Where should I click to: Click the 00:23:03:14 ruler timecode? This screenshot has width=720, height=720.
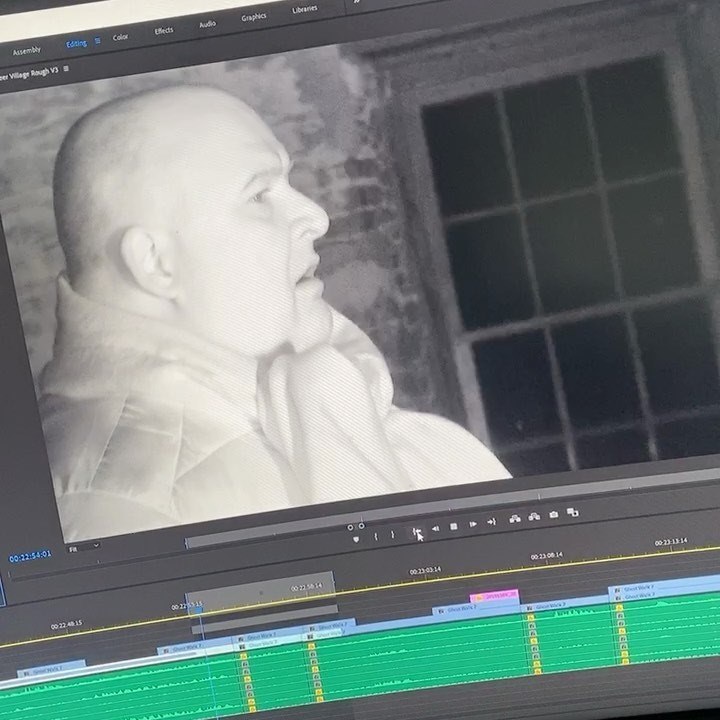point(425,571)
